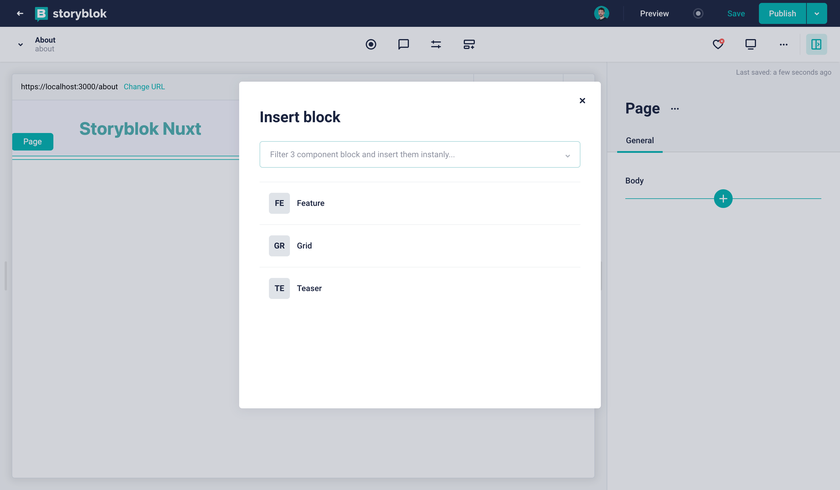Click the Page label tag in preview
Image resolution: width=840 pixels, height=490 pixels.
coord(33,141)
